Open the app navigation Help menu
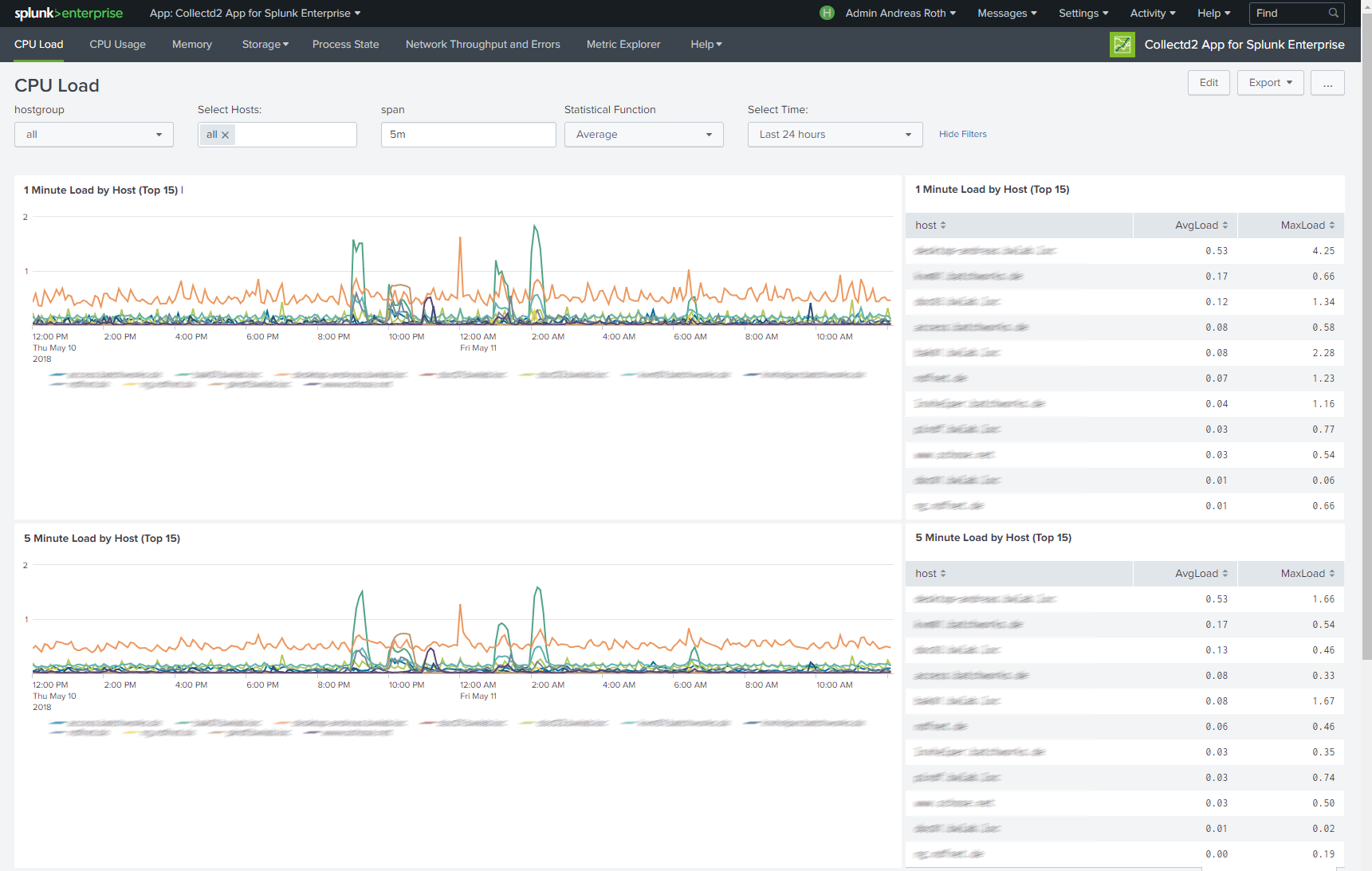Image resolution: width=1372 pixels, height=871 pixels. [706, 45]
